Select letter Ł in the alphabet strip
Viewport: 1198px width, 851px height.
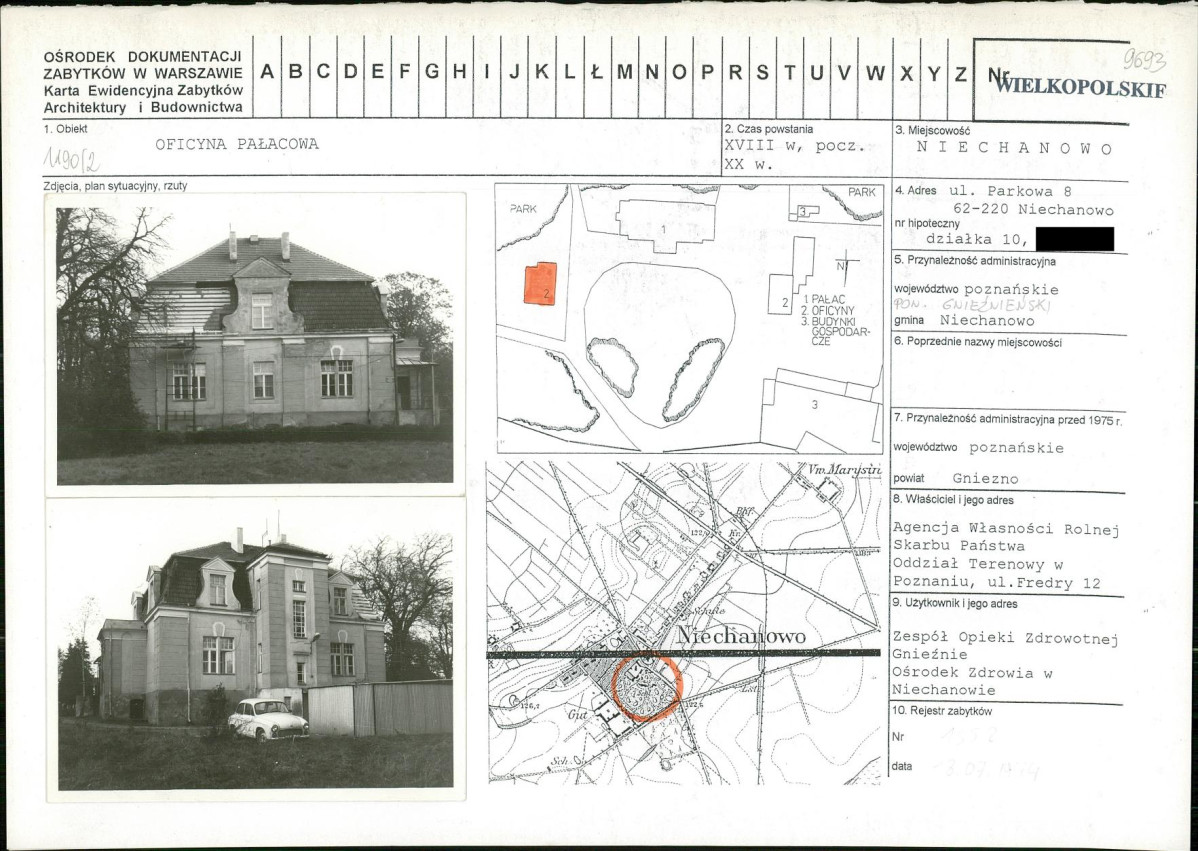(x=596, y=73)
